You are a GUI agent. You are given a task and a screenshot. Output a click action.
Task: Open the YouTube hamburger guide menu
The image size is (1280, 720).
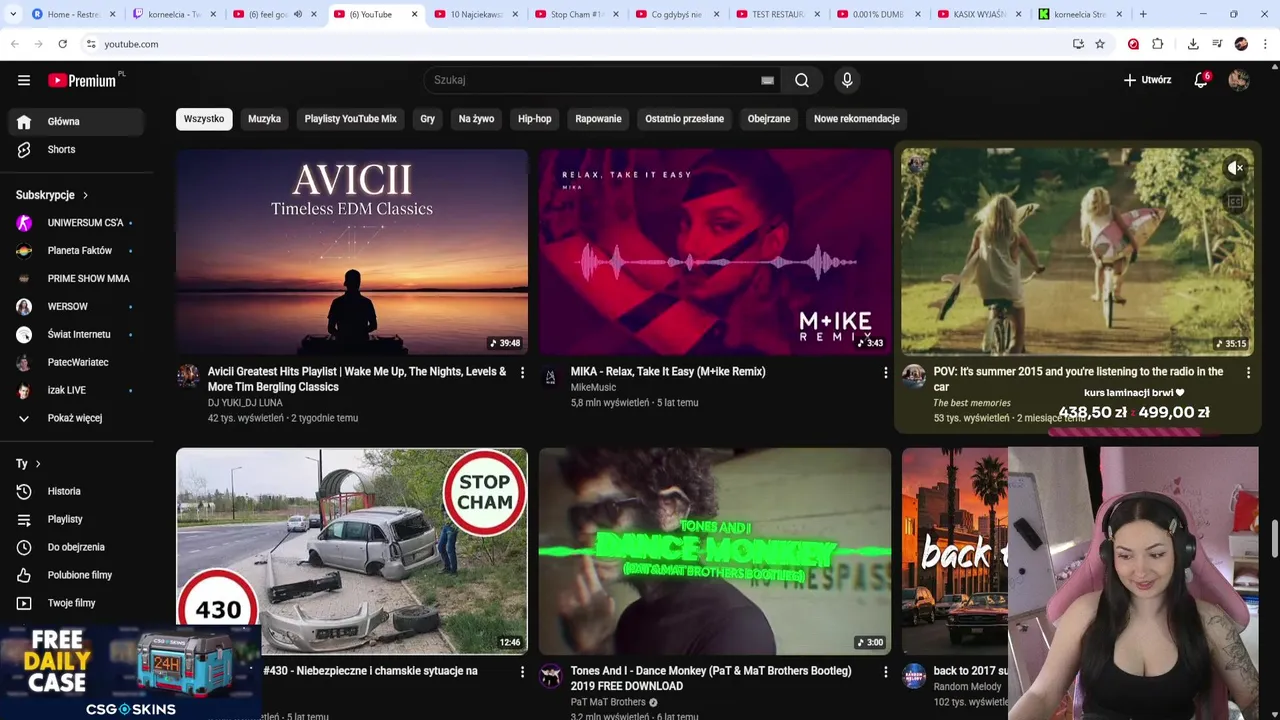[x=24, y=80]
